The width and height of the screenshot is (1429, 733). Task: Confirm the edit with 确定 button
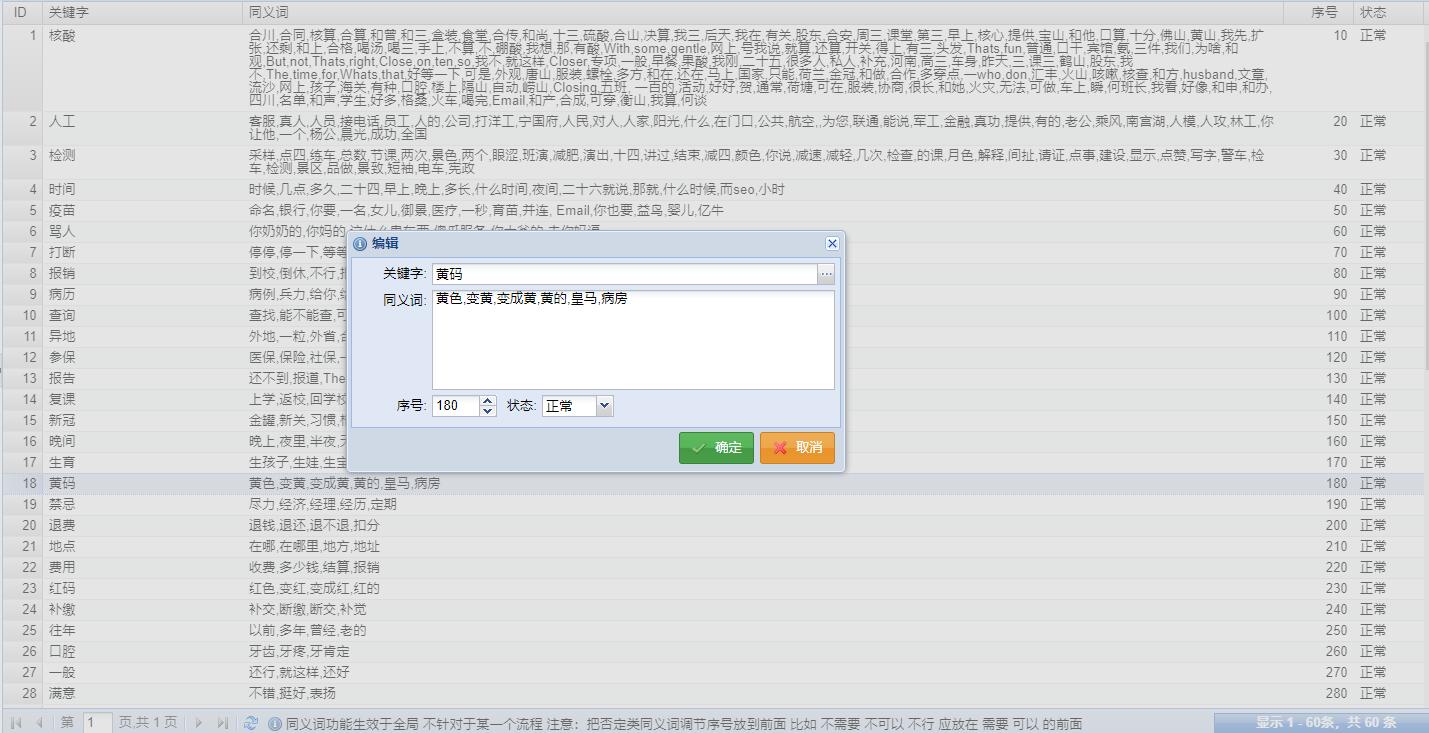(x=716, y=448)
